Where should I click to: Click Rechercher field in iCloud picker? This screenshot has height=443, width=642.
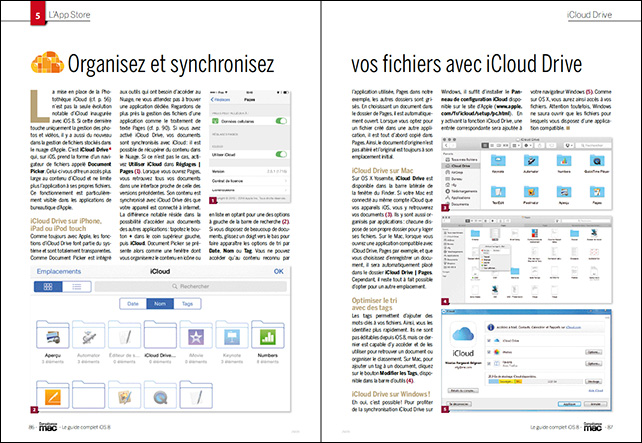click(x=191, y=287)
